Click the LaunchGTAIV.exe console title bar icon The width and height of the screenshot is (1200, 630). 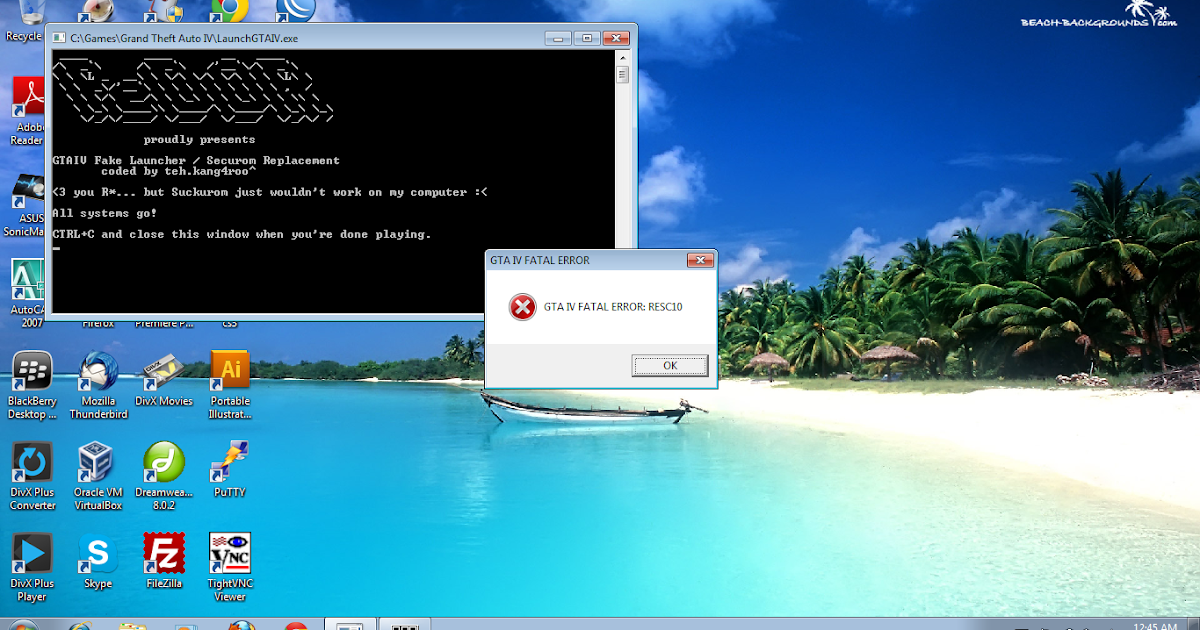tap(59, 38)
